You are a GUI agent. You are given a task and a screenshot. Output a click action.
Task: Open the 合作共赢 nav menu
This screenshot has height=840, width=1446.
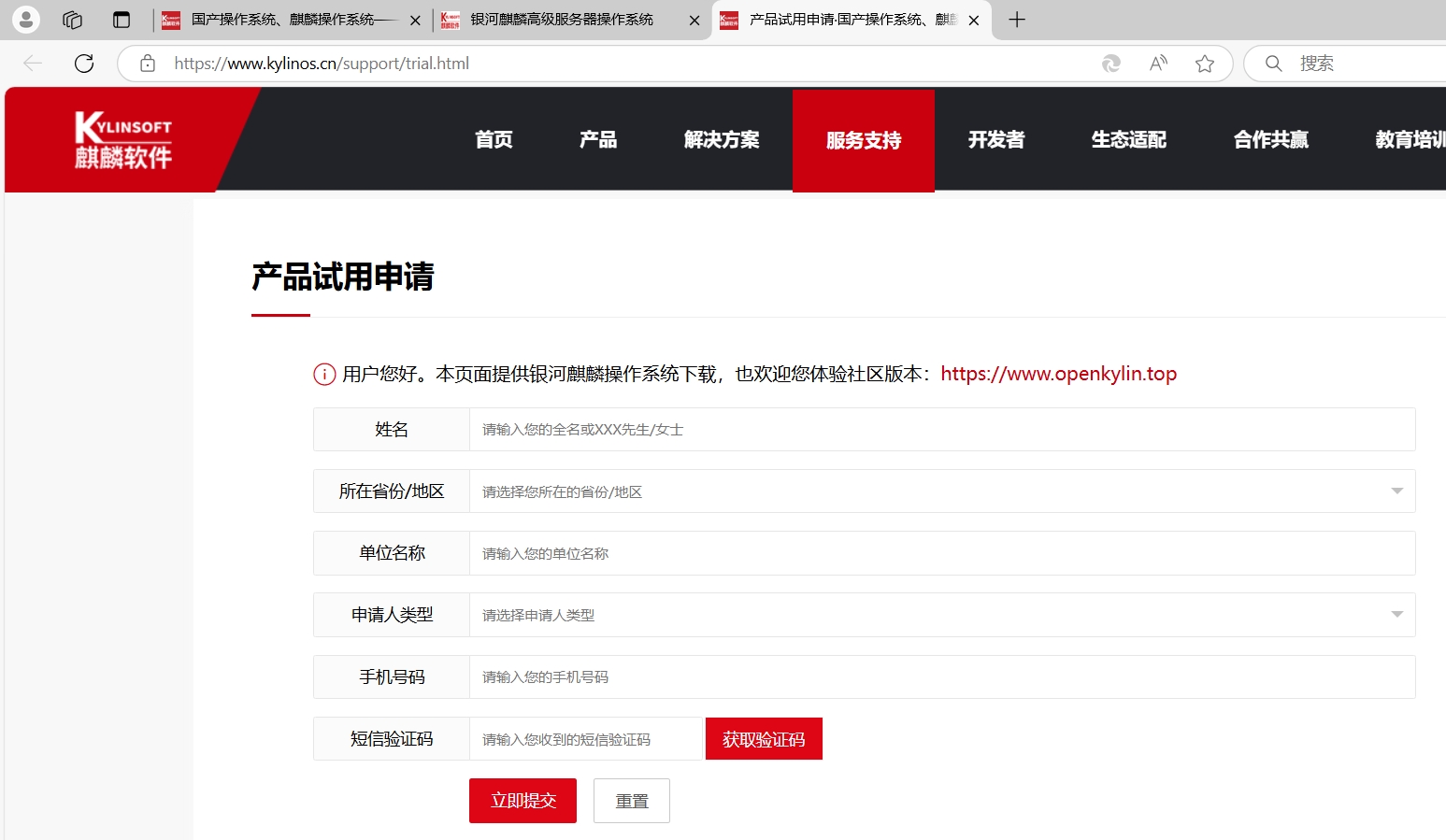pos(1271,140)
